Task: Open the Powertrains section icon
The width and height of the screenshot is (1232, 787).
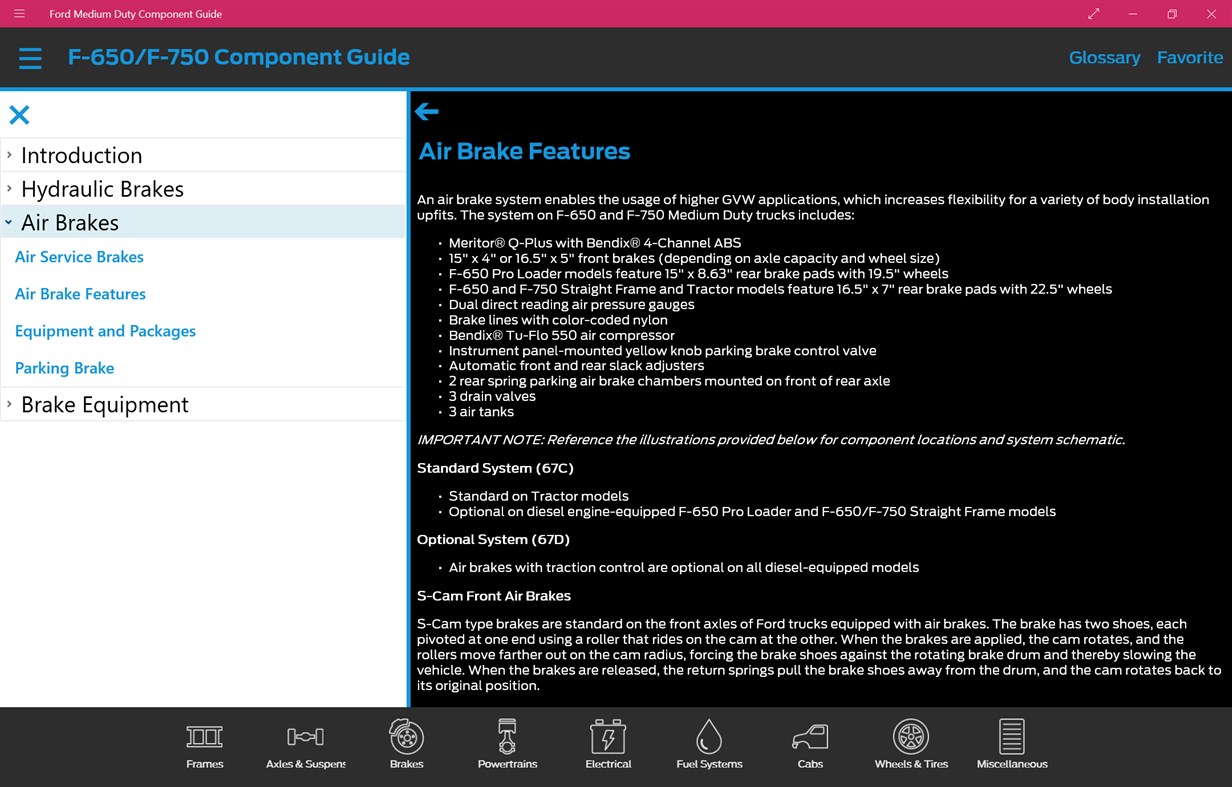Action: coord(507,738)
